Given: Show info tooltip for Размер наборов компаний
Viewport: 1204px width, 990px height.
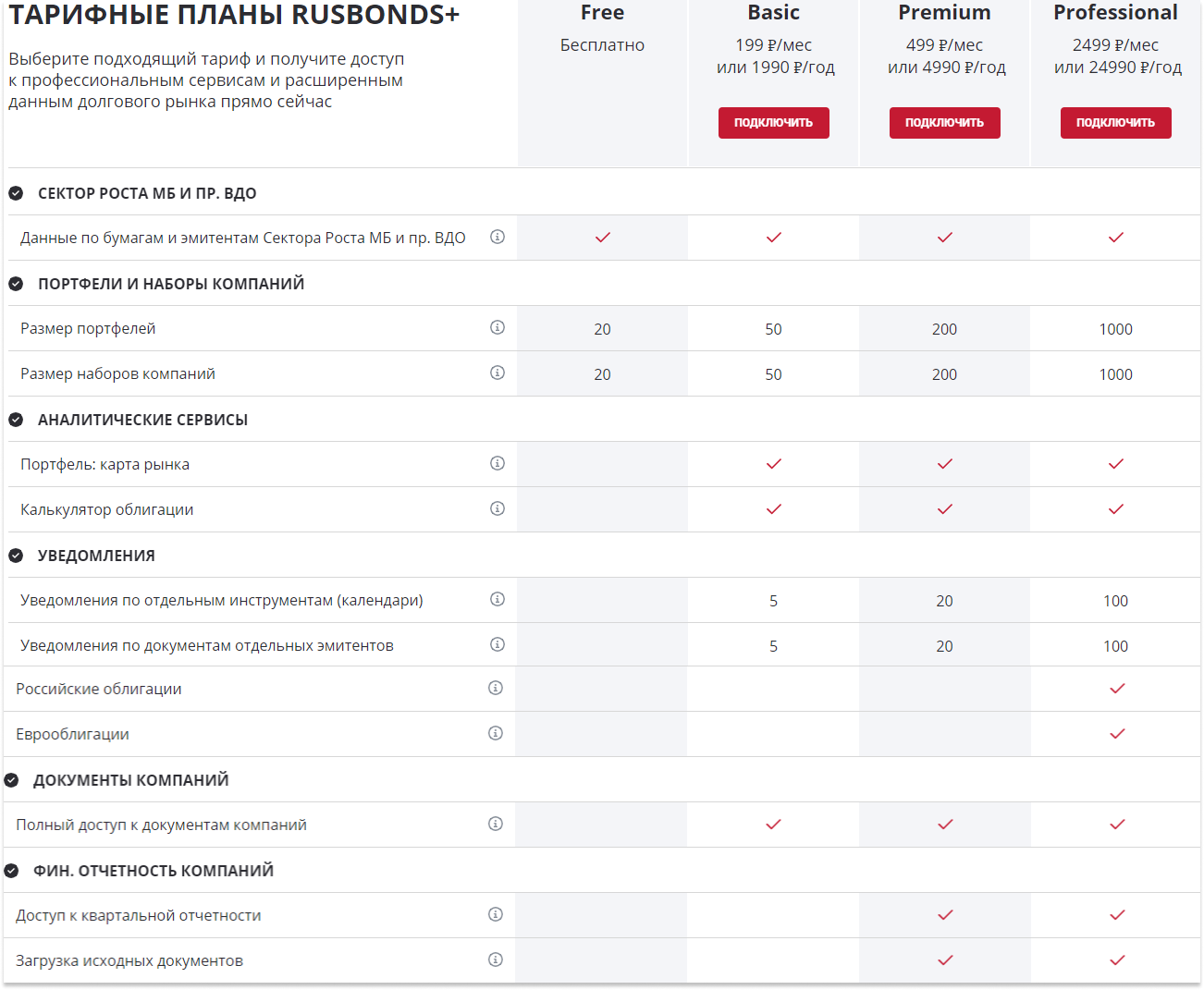Looking at the screenshot, I should coord(498,373).
